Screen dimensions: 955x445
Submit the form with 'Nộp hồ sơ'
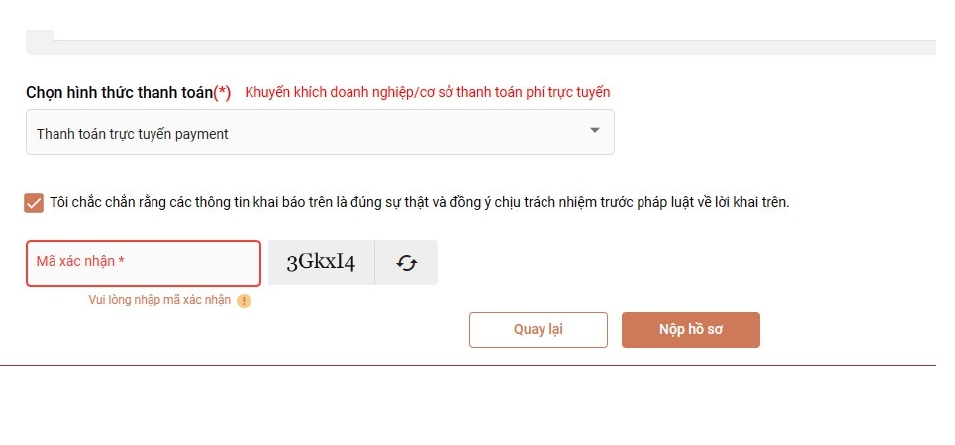click(x=691, y=330)
